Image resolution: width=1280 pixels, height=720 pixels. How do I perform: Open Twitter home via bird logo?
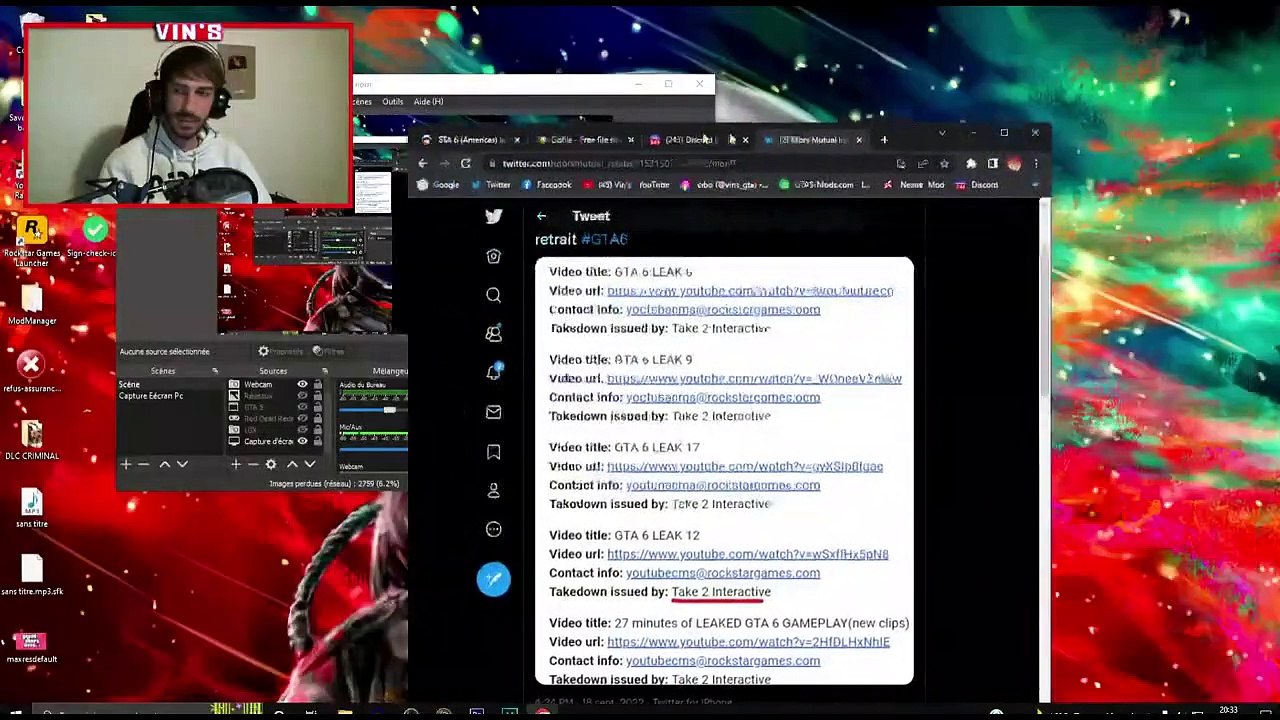[493, 216]
